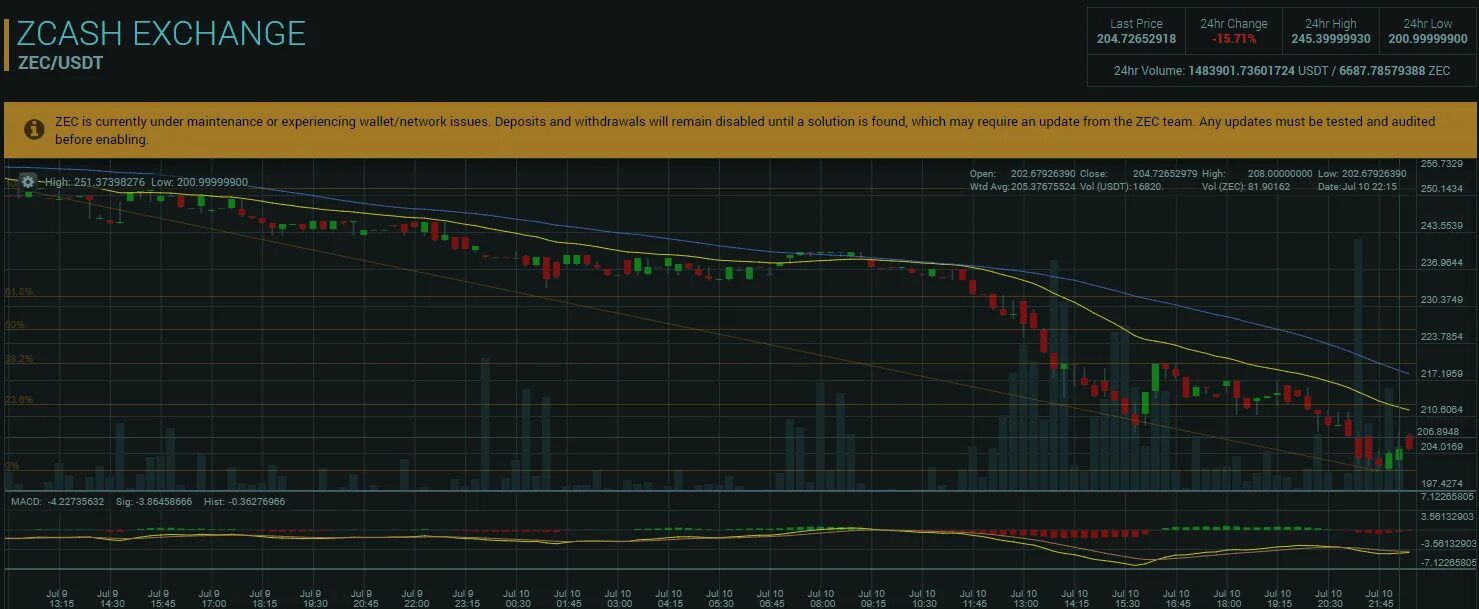Click the candle Close value 204.72652979
1479x609 pixels.
pyautogui.click(x=1165, y=174)
